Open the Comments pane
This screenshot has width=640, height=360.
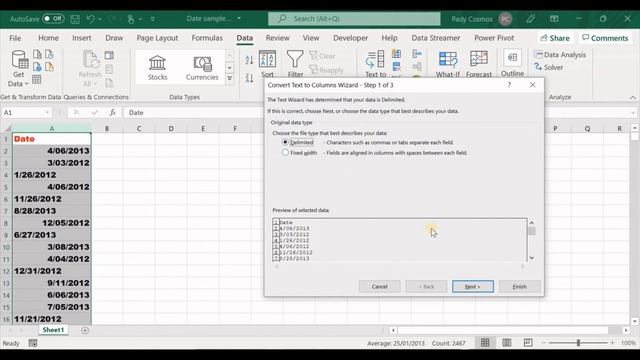pos(605,38)
